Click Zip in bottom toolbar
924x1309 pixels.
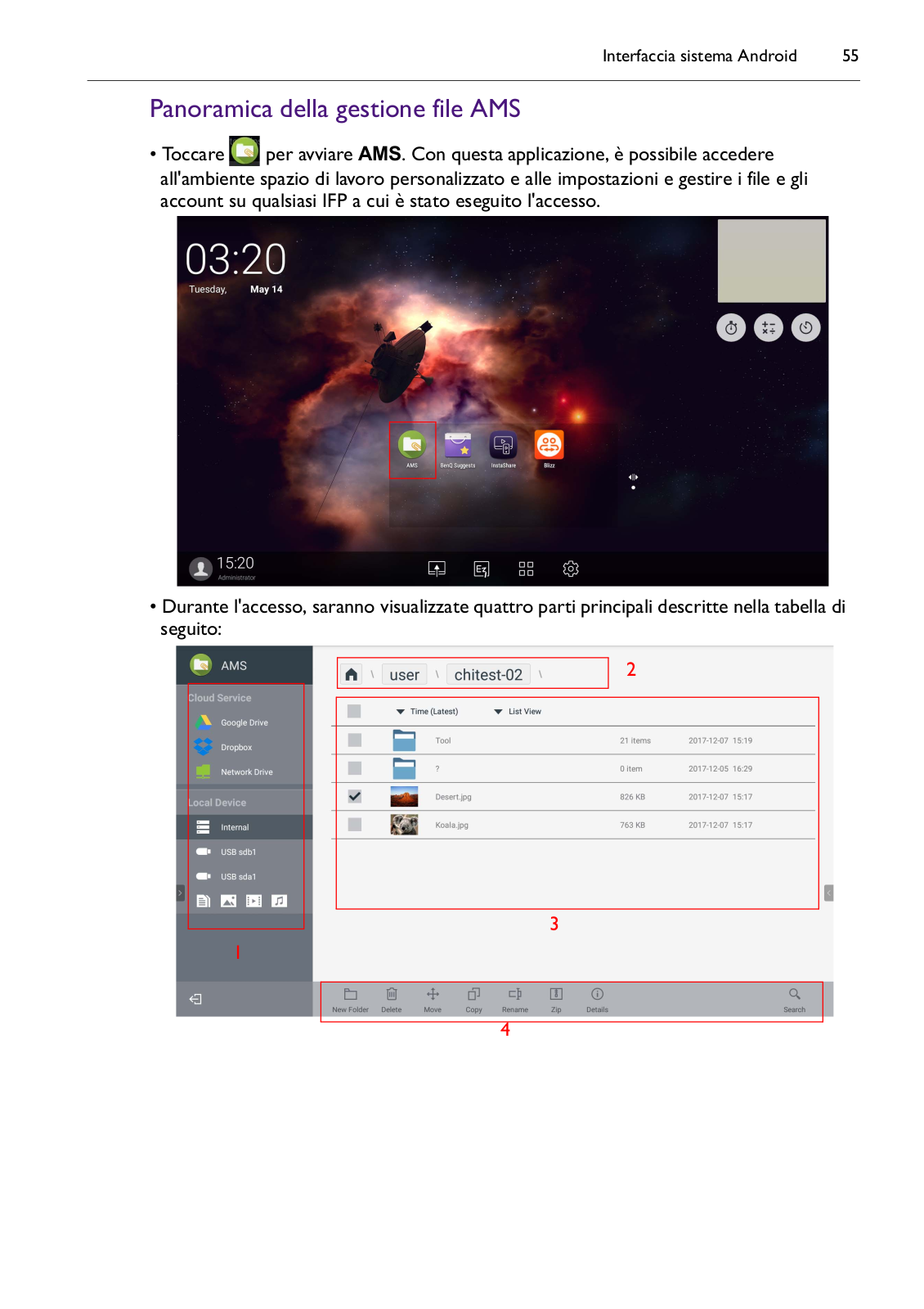pyautogui.click(x=556, y=1000)
